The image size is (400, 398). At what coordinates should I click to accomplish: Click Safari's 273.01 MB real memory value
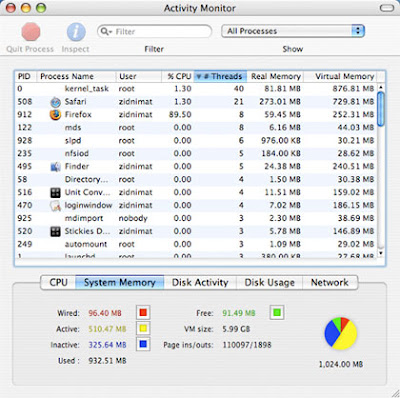tap(280, 102)
